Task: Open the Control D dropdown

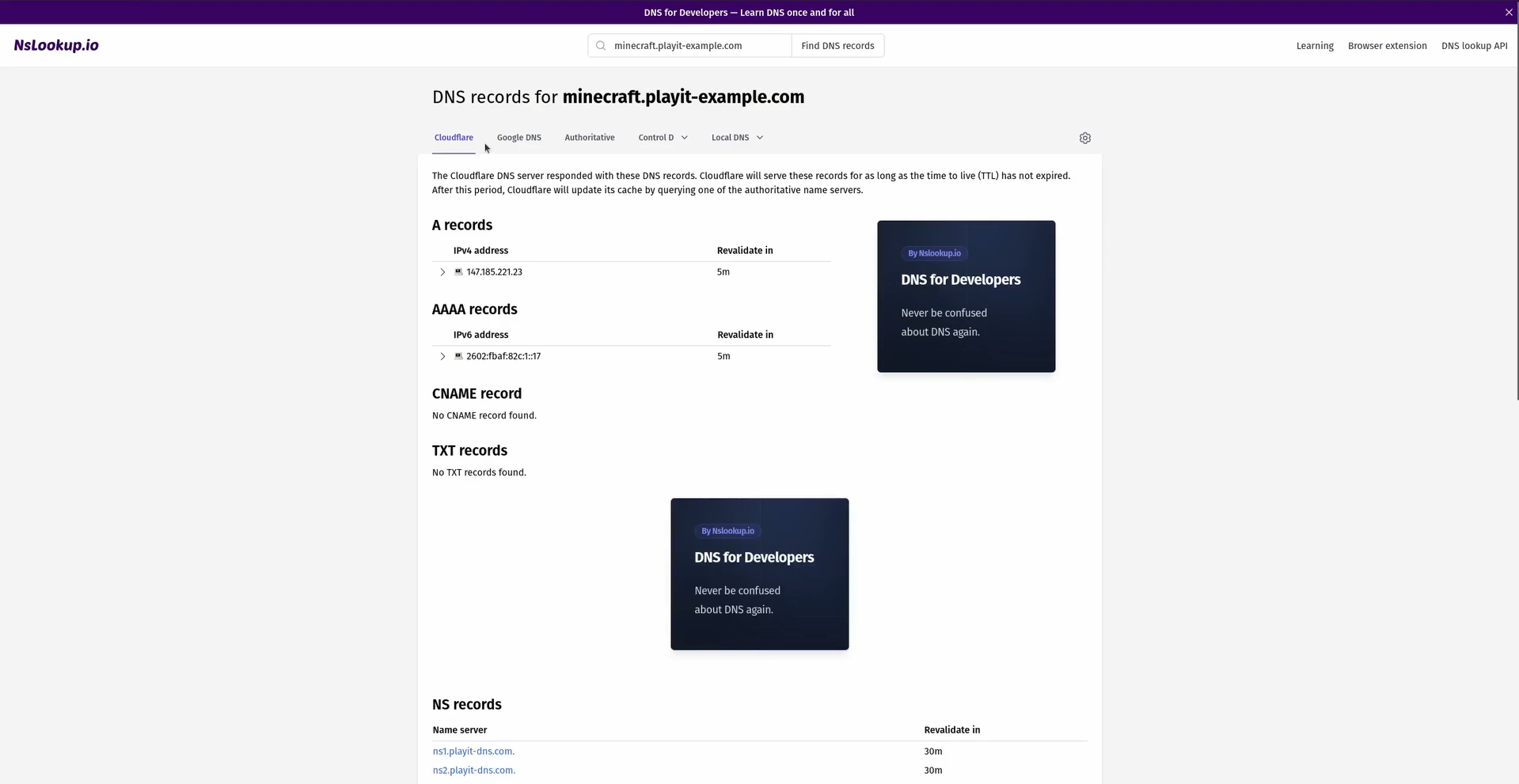Action: tap(663, 138)
